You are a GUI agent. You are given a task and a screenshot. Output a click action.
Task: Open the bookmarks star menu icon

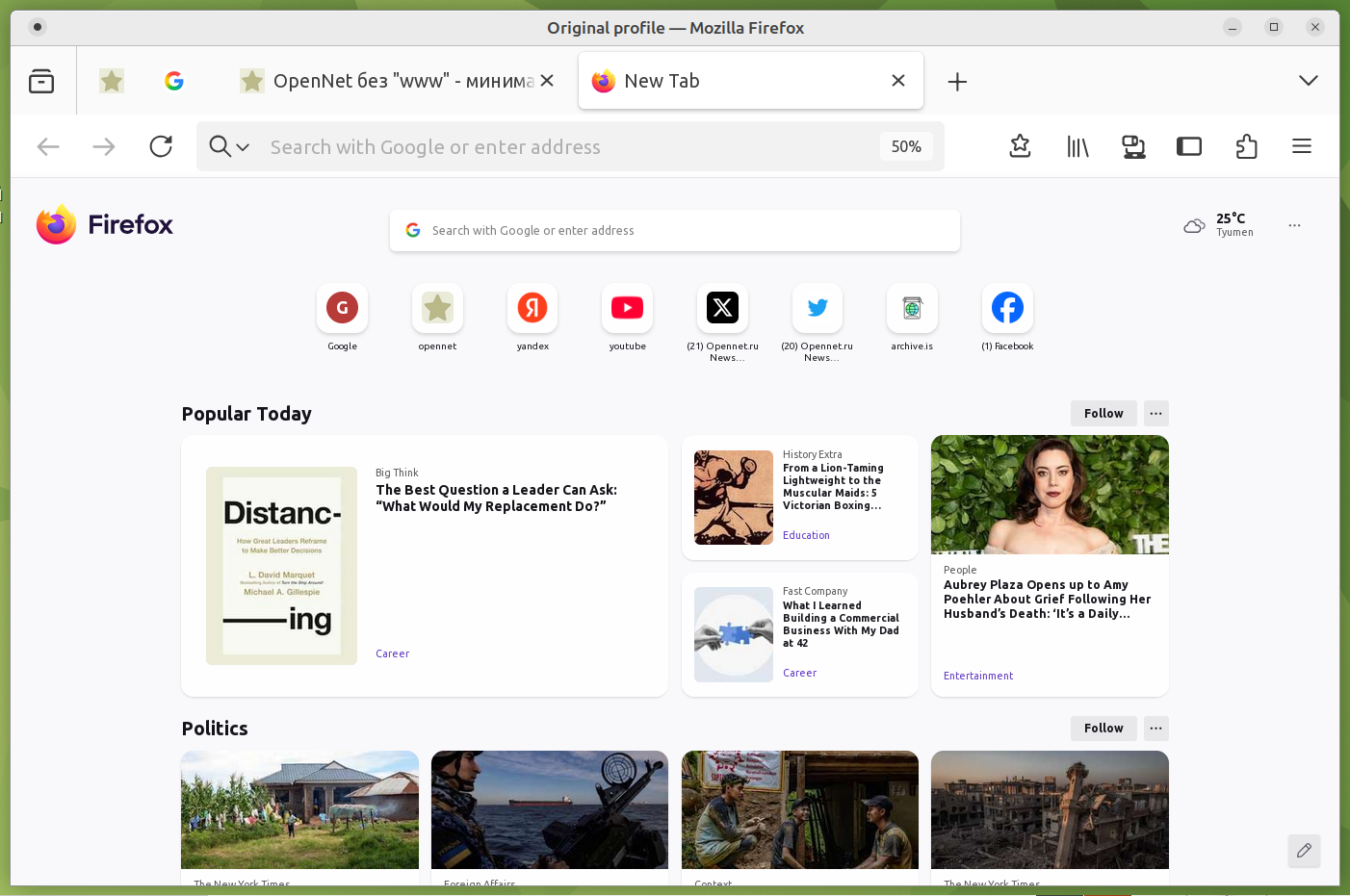[x=1020, y=146]
